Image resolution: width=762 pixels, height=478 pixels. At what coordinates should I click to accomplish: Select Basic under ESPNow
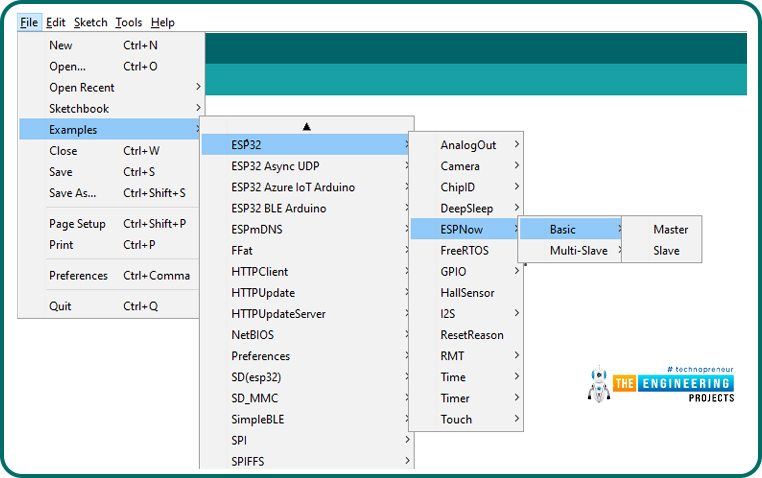pos(571,229)
